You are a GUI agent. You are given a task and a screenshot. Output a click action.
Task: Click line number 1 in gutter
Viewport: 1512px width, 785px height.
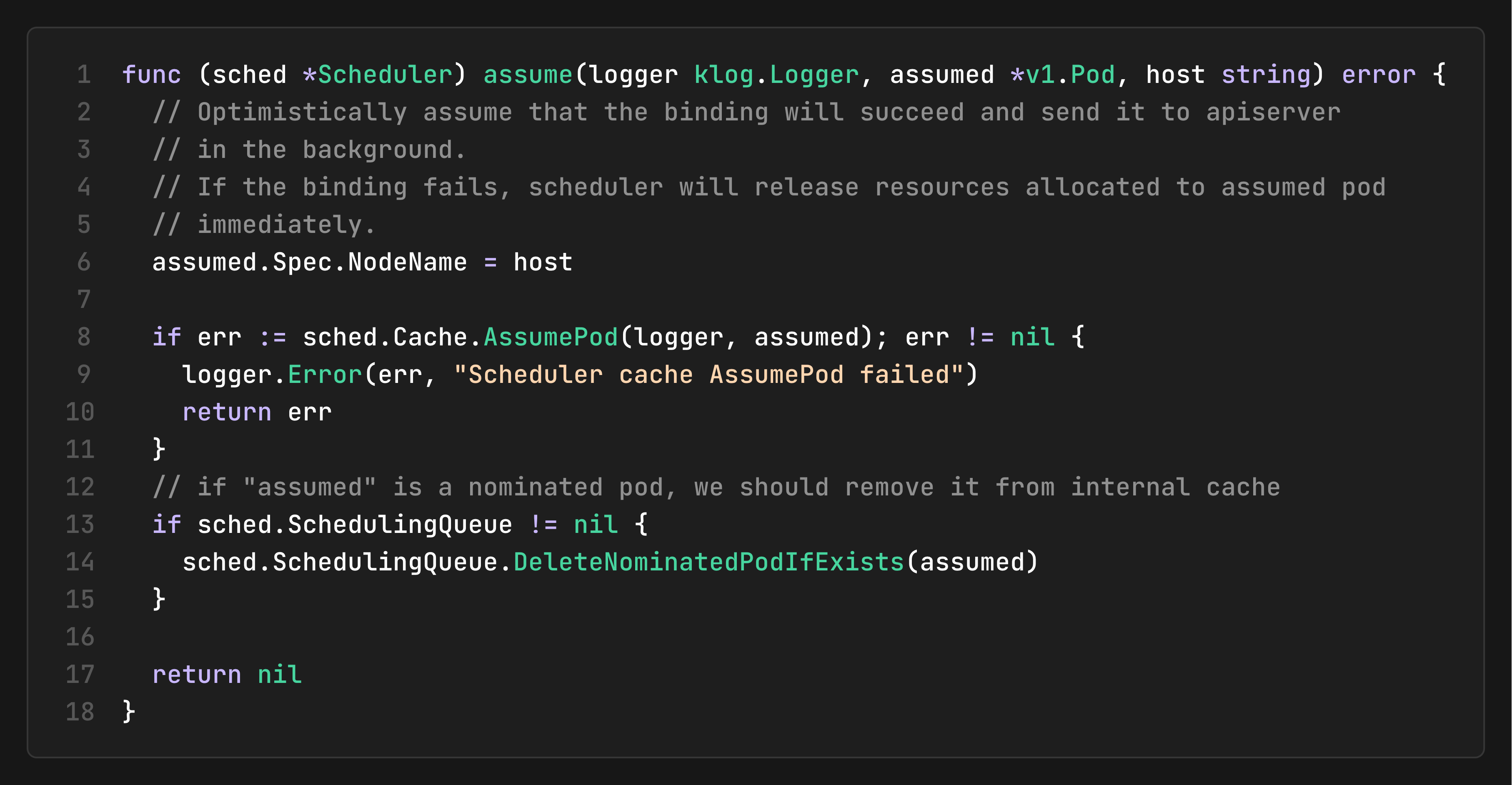84,75
